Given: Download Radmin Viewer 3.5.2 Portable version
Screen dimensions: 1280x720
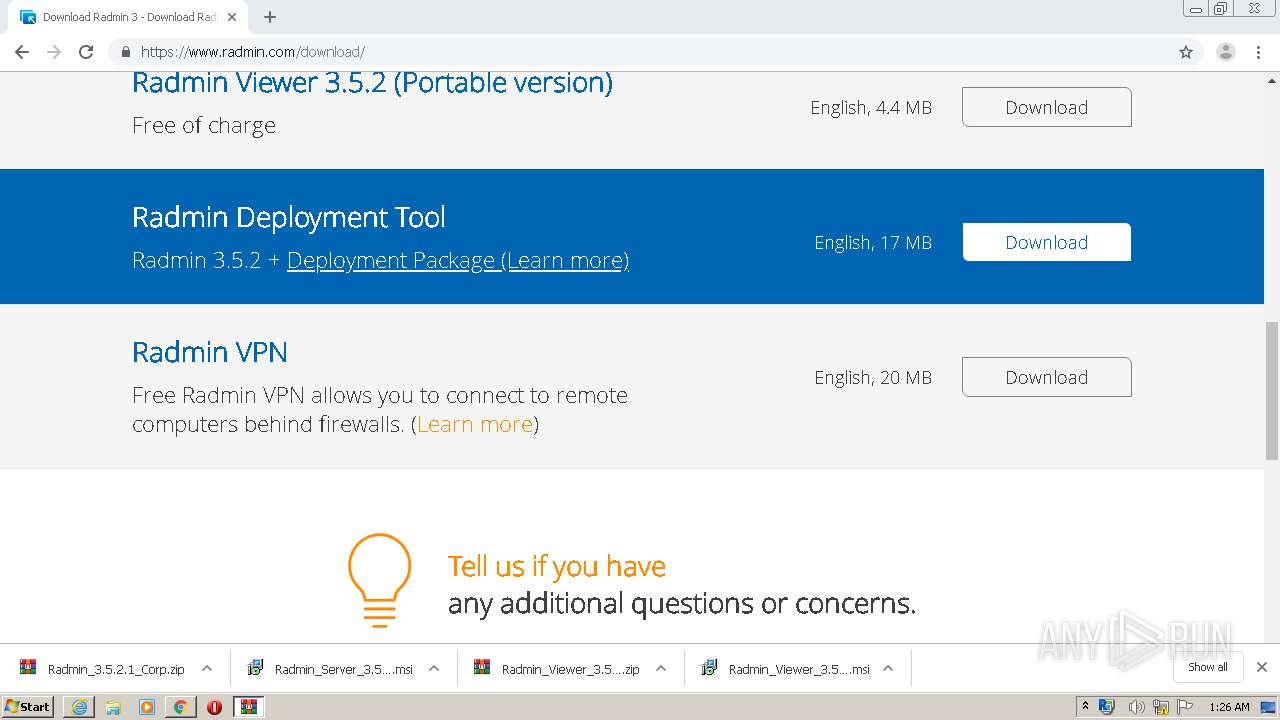Looking at the screenshot, I should (1046, 107).
